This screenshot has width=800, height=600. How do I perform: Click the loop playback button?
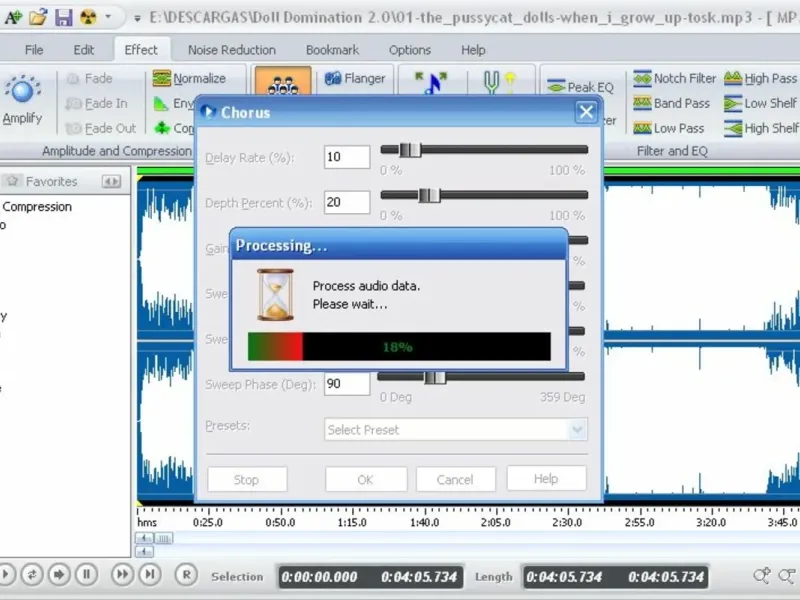coord(32,574)
